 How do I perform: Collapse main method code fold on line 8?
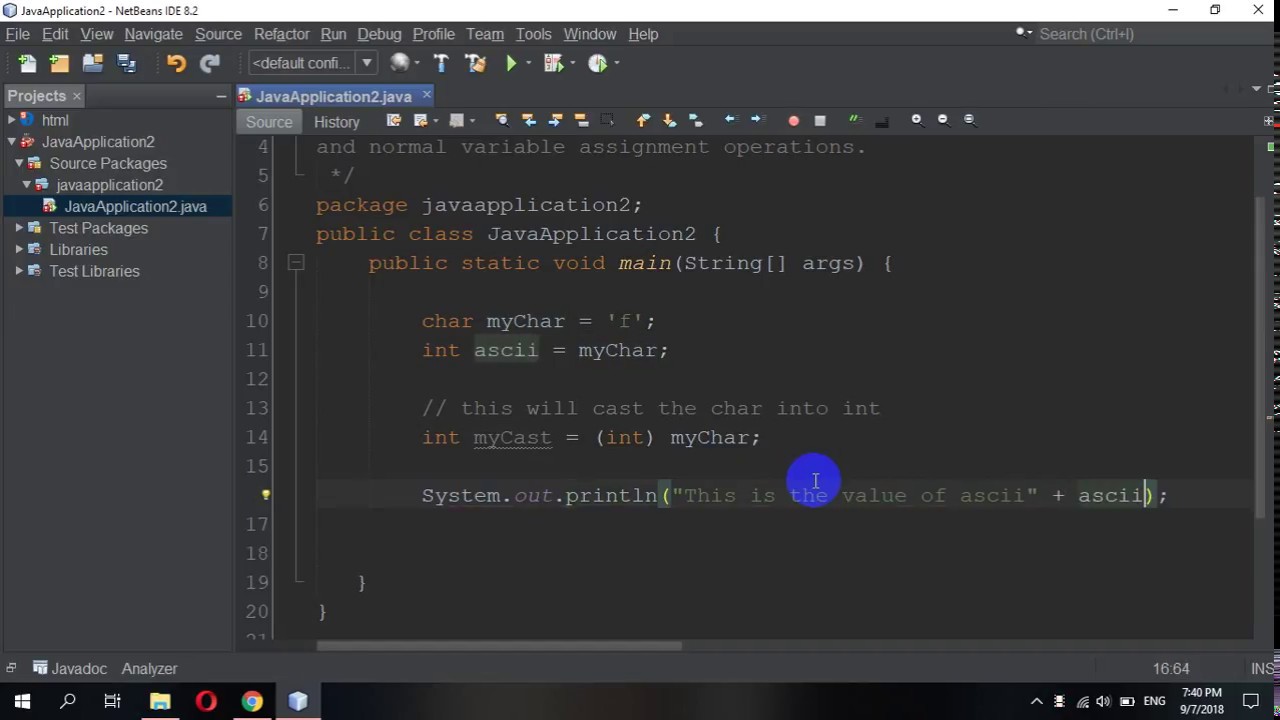(x=296, y=263)
